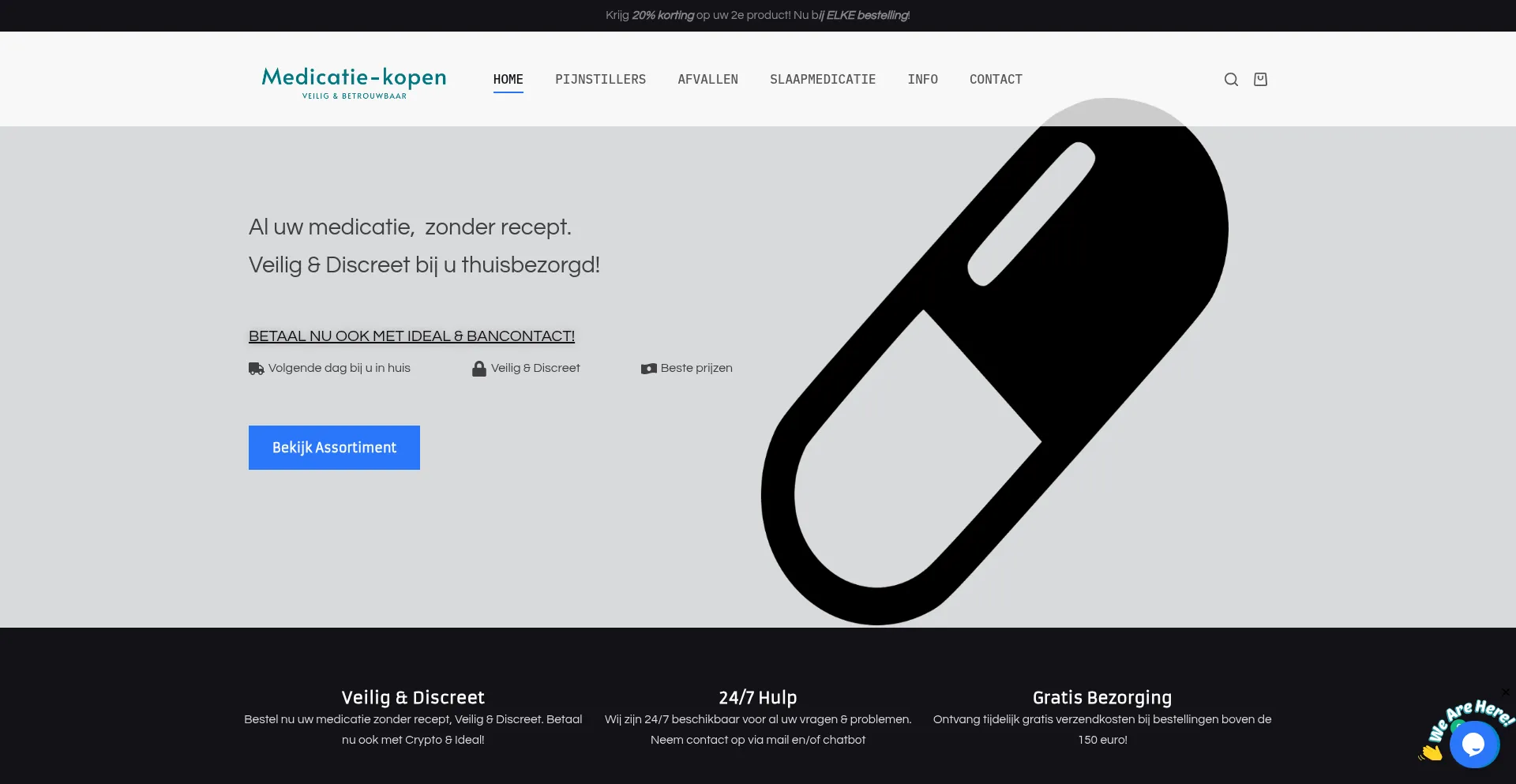1516x784 pixels.
Task: Click the Medicatie-kopen logo
Action: (354, 81)
